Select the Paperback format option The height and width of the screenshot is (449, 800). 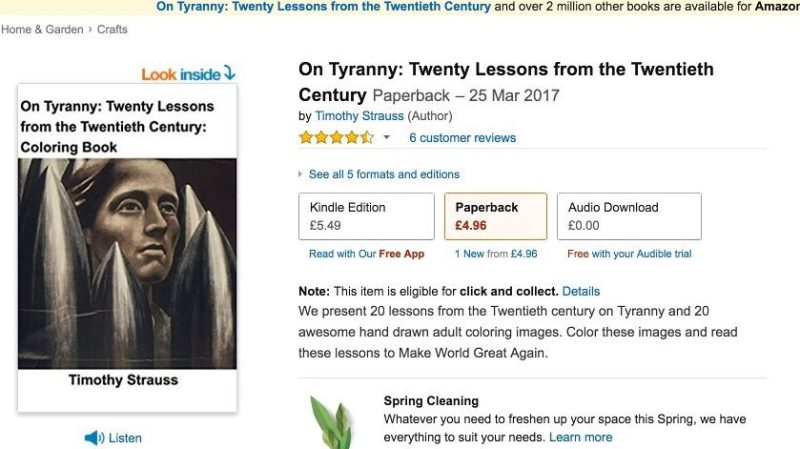[x=495, y=216]
